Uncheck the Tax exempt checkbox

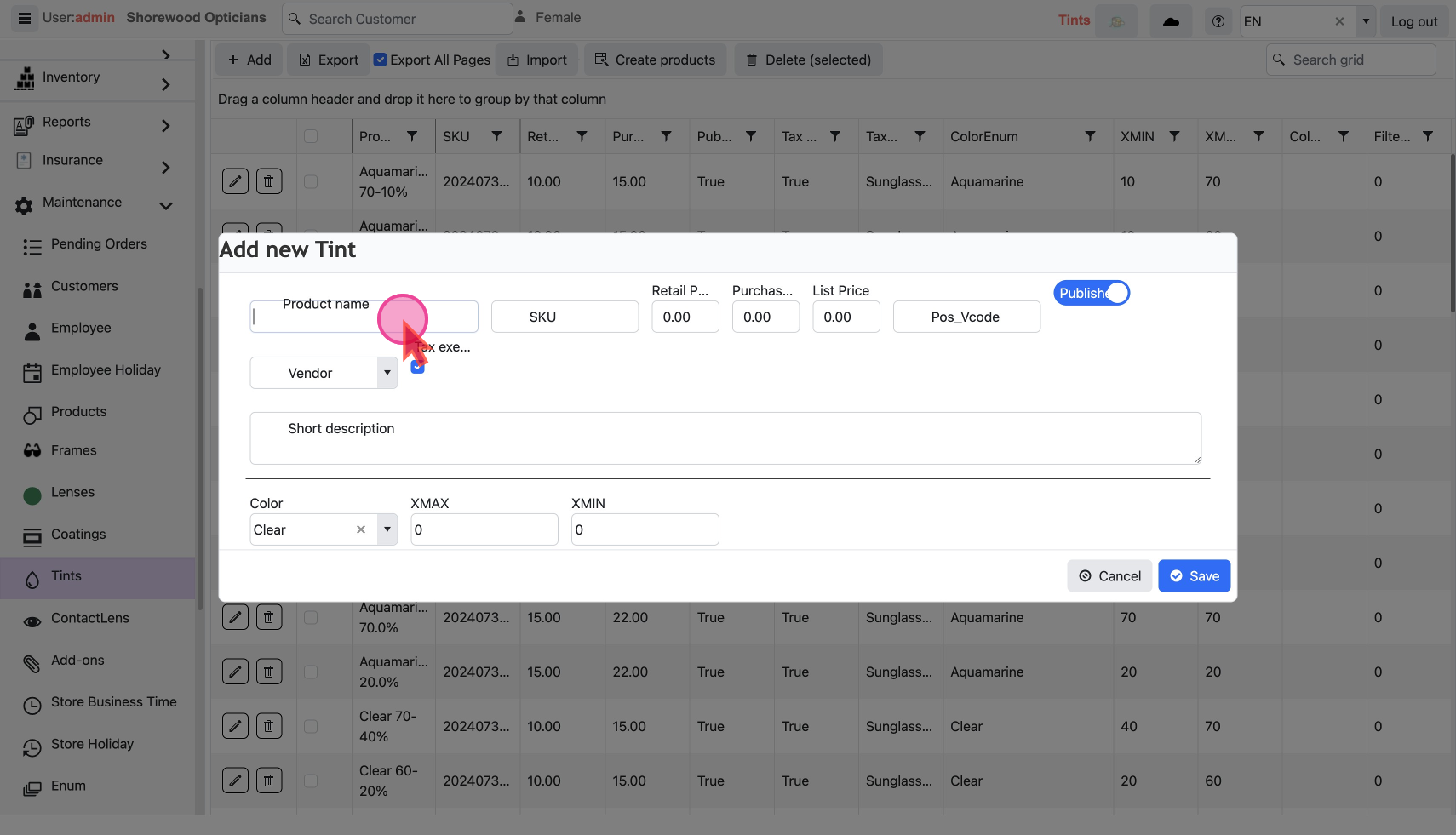click(x=418, y=367)
